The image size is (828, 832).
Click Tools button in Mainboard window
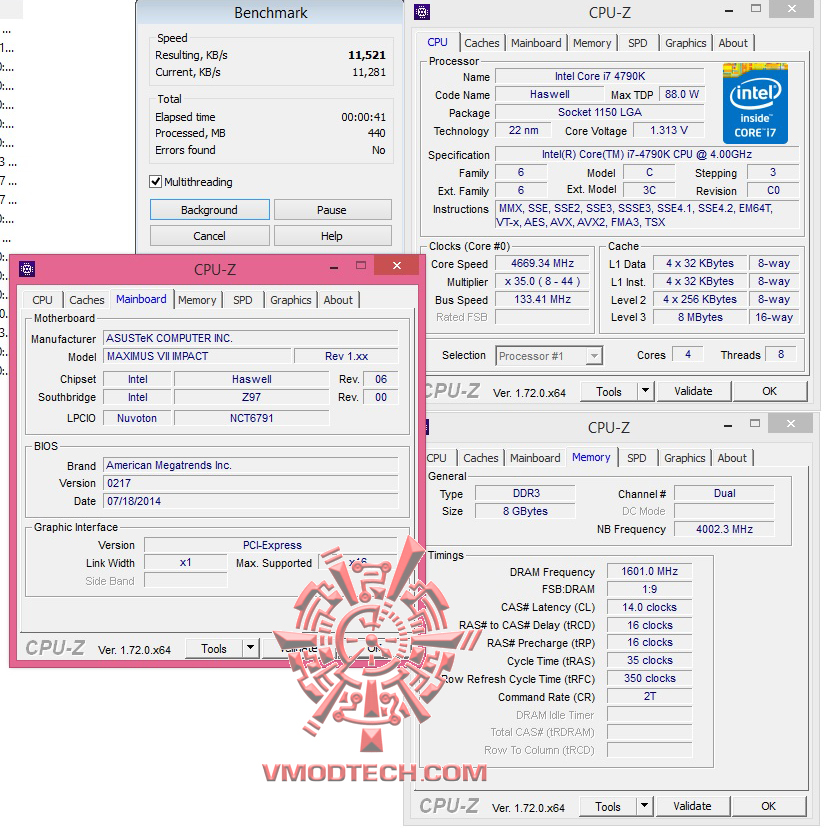(213, 648)
